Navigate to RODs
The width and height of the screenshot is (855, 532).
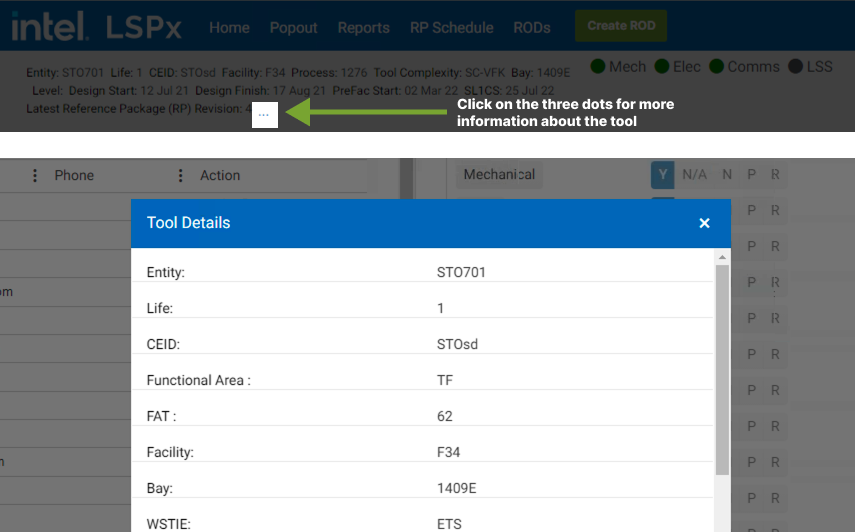tap(531, 27)
